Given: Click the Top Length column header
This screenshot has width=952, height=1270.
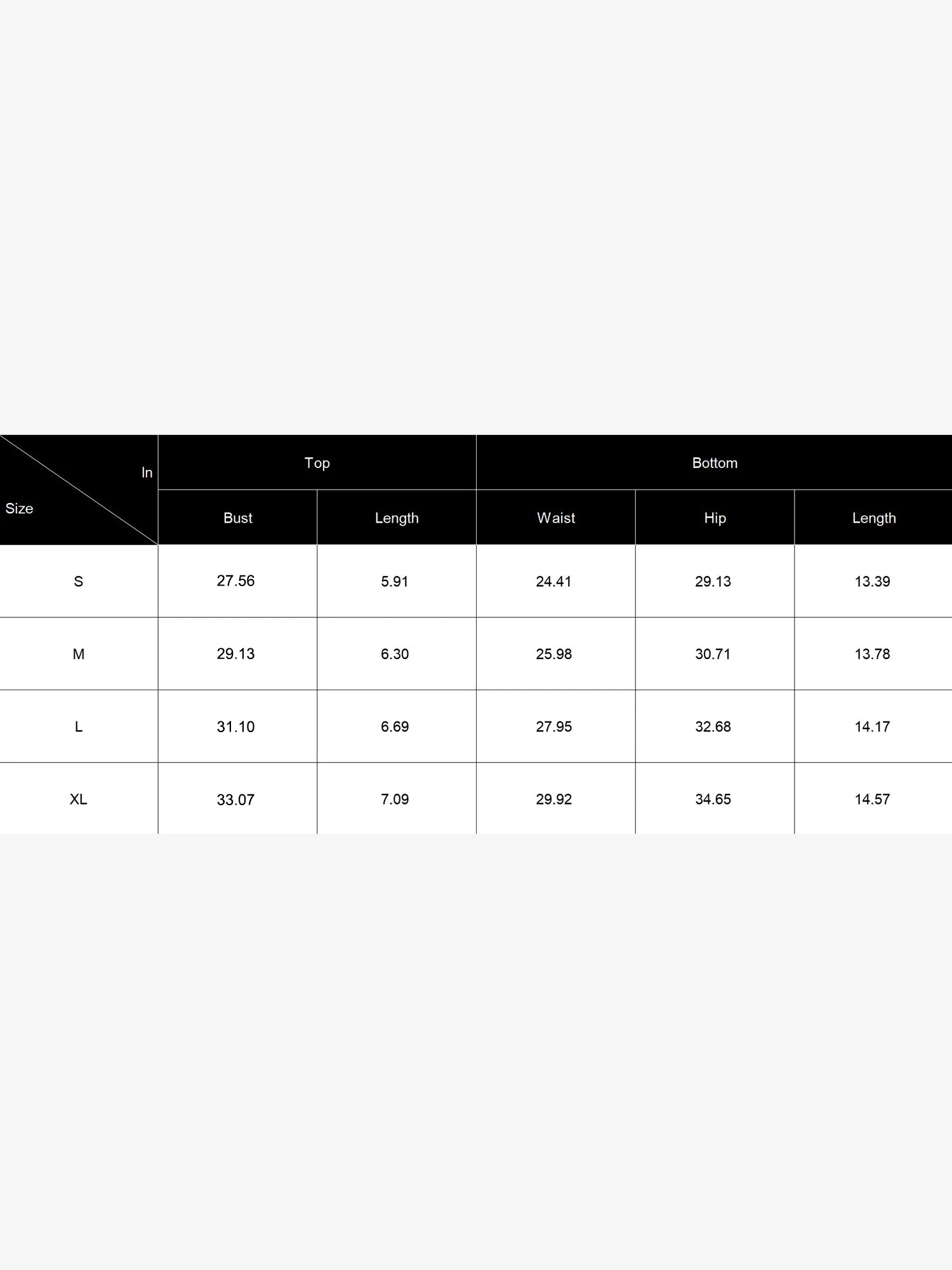Looking at the screenshot, I should click(397, 518).
